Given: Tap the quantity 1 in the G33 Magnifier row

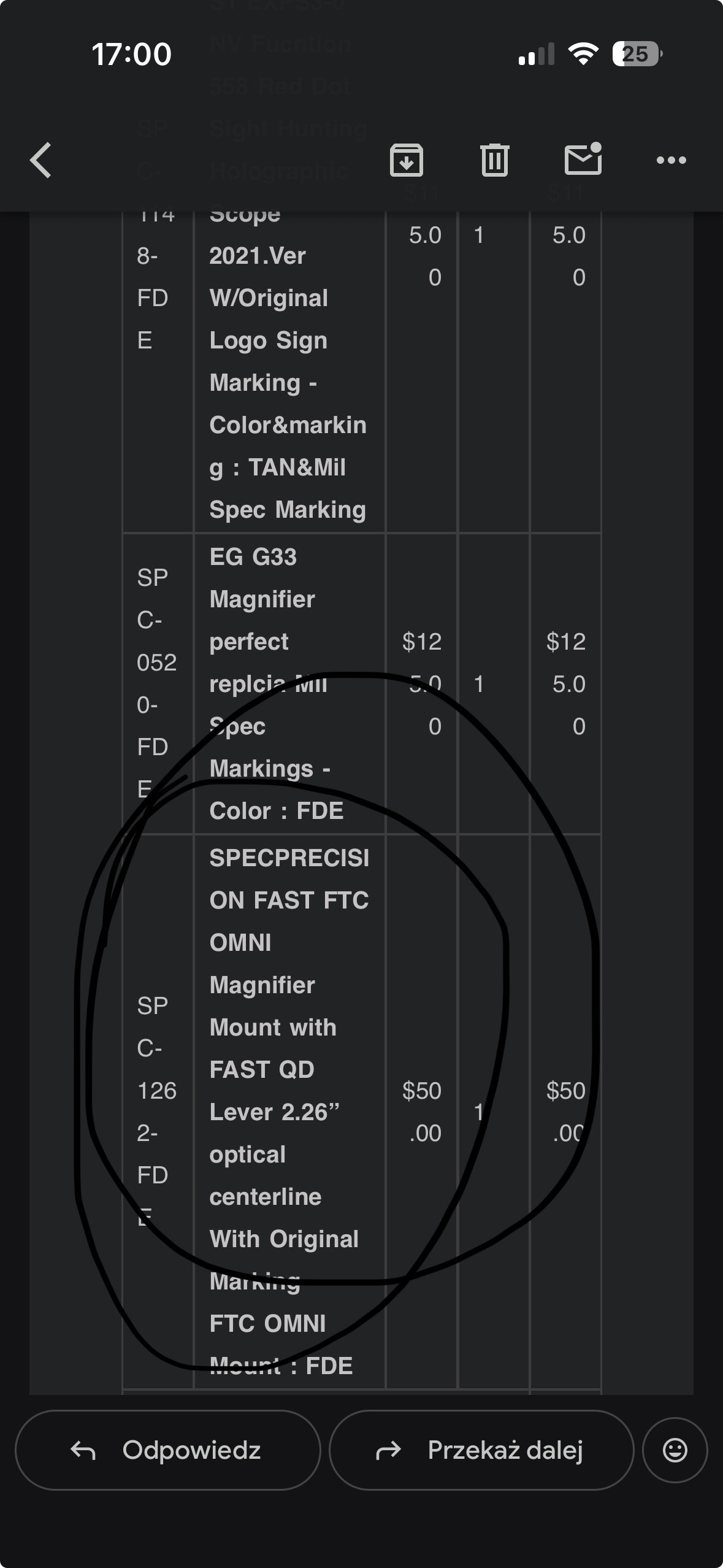Looking at the screenshot, I should click(479, 683).
